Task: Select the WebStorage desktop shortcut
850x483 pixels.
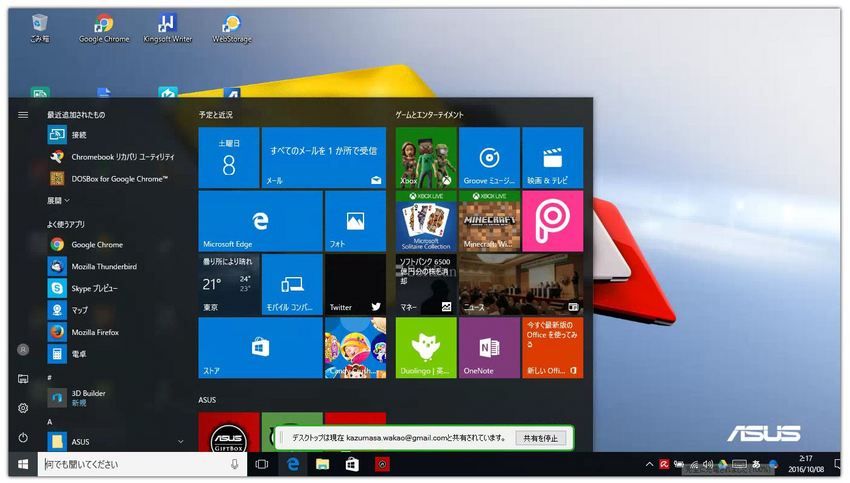Action: [232, 28]
